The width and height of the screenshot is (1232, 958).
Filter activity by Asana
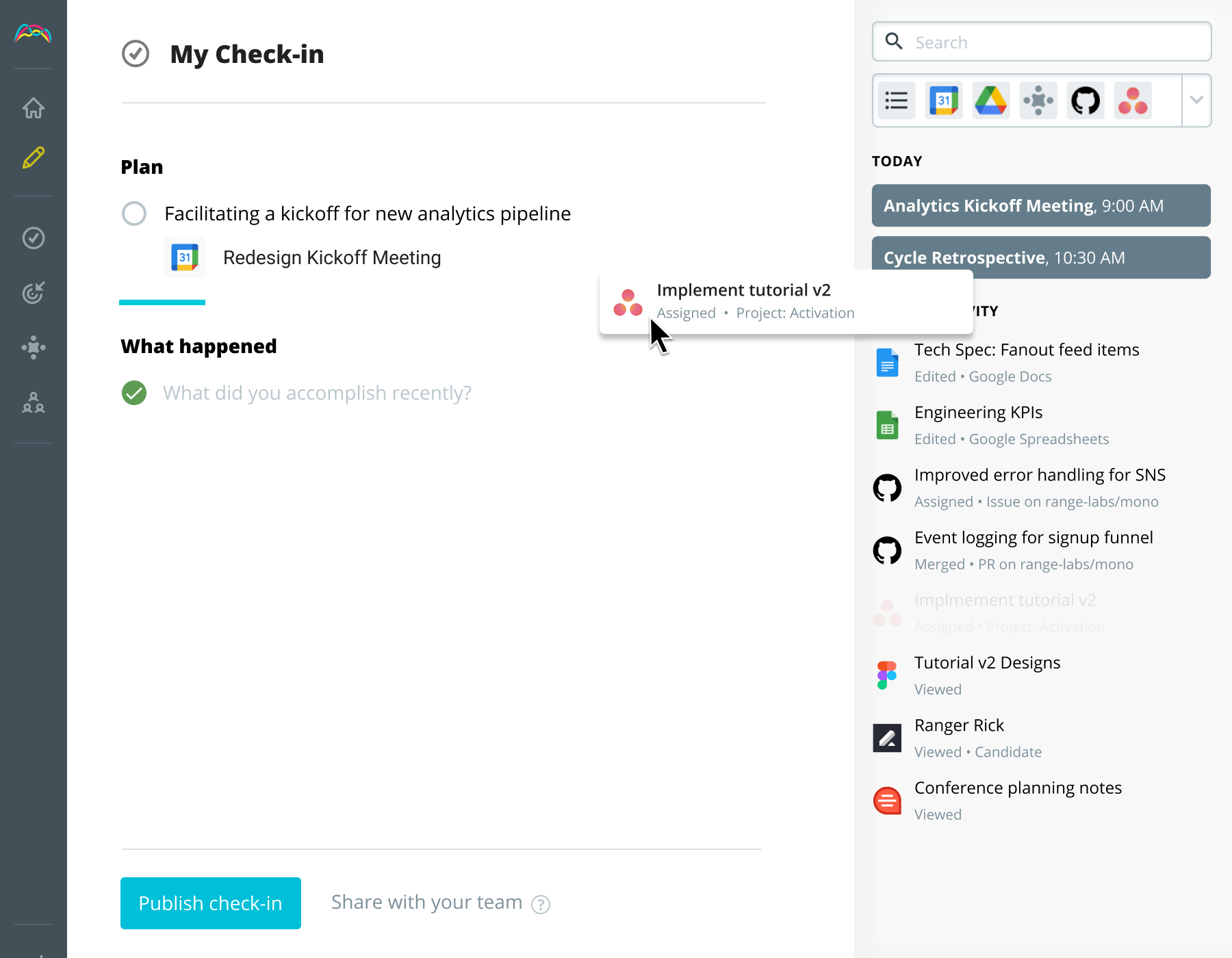coord(1133,100)
